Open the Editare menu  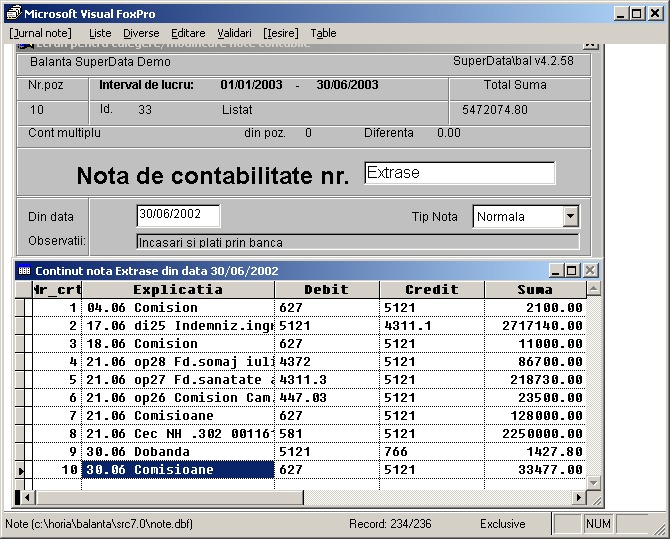[188, 33]
